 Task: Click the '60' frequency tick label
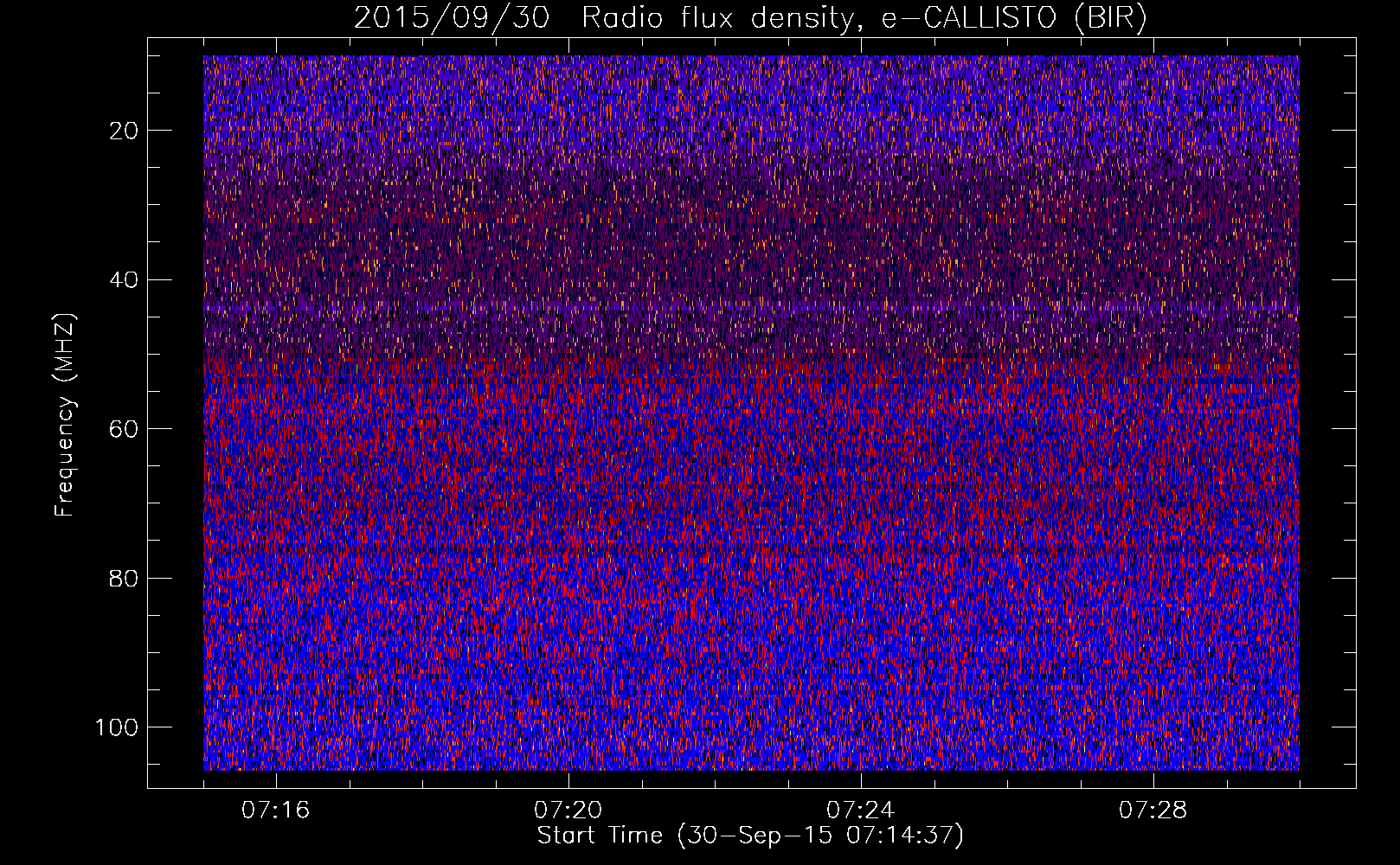click(x=125, y=429)
